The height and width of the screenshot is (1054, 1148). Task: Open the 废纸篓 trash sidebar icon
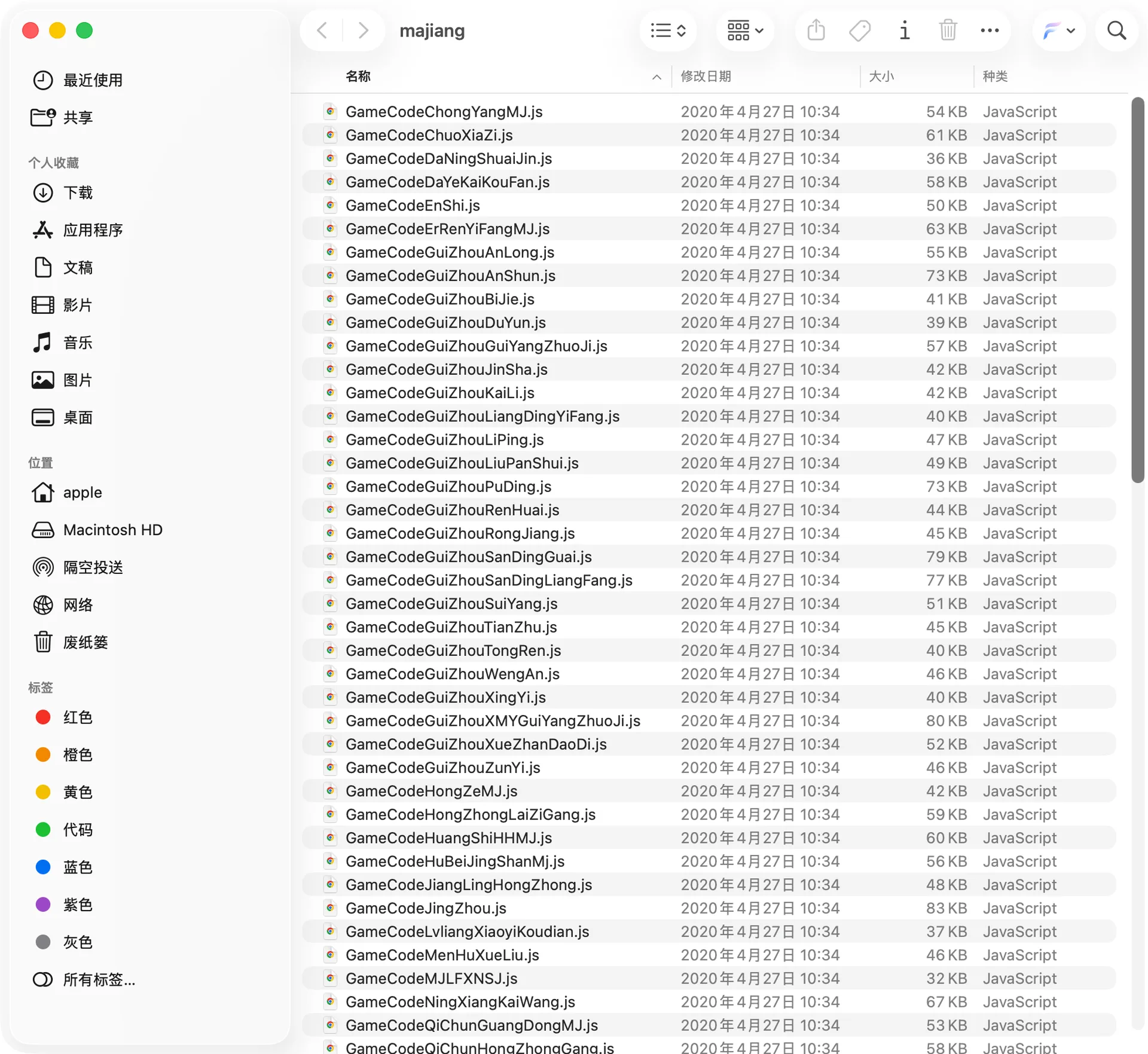click(42, 642)
